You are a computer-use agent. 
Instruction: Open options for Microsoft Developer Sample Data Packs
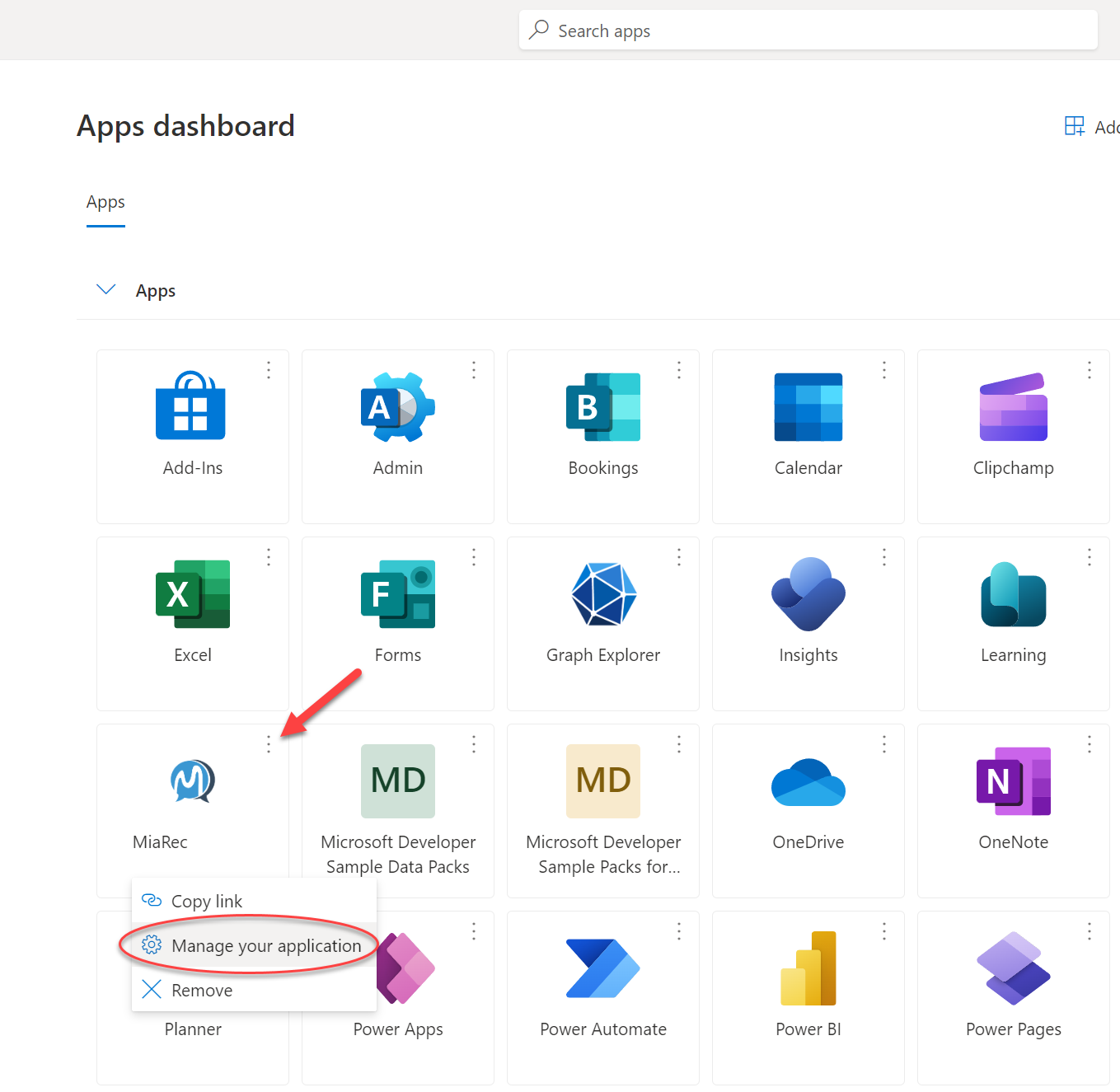[x=474, y=744]
